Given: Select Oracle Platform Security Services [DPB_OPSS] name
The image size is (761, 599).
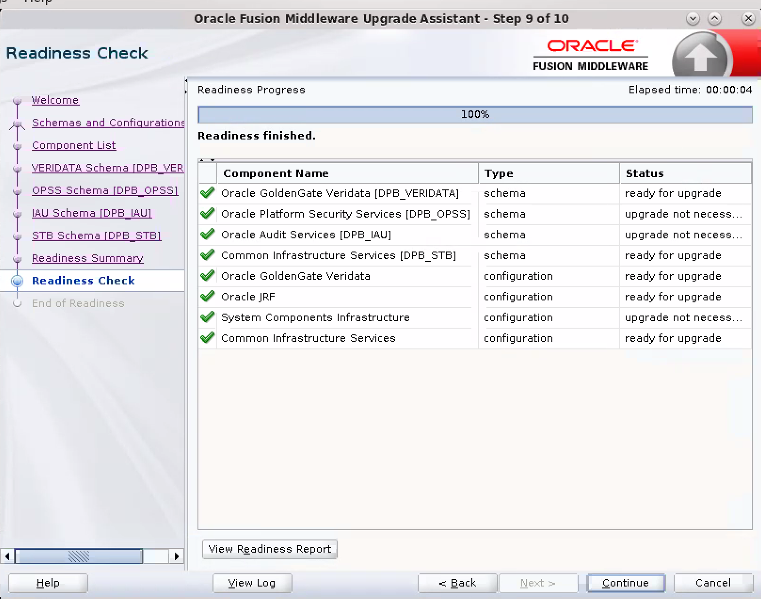Looking at the screenshot, I should (x=346, y=214).
